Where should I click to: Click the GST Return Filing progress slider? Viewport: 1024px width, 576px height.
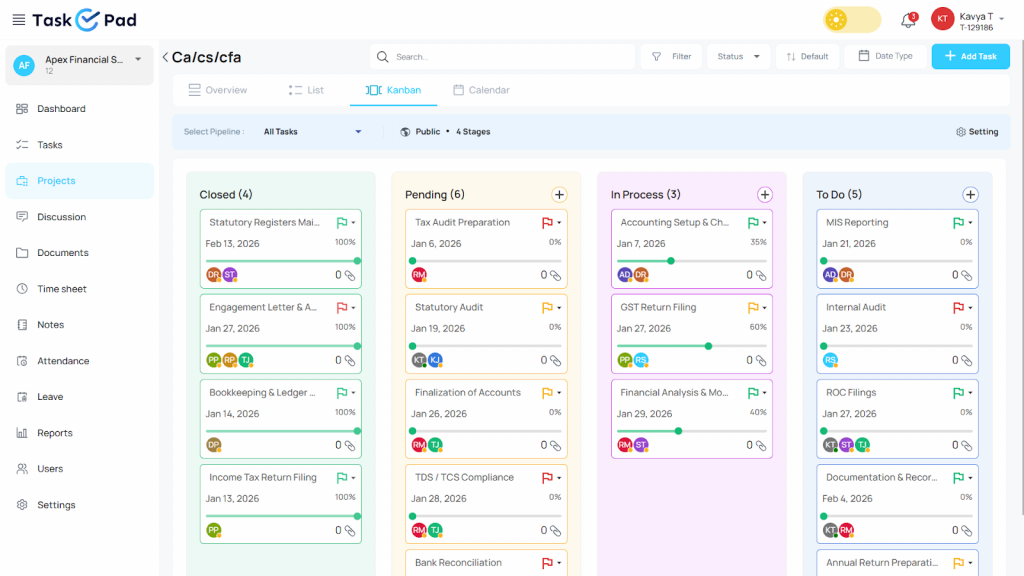707,346
